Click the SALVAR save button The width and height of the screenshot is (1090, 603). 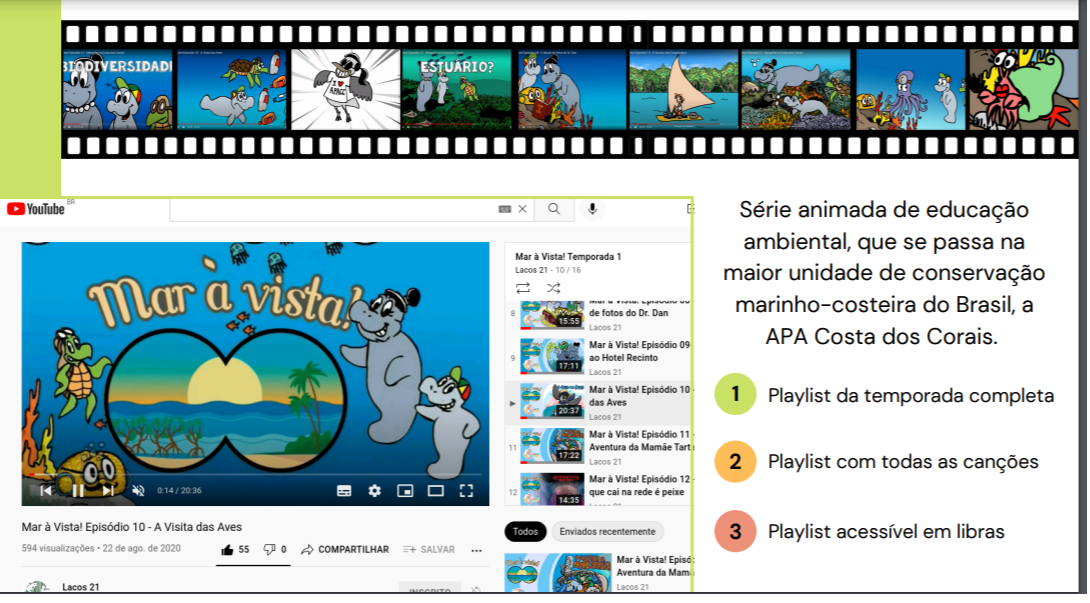tap(429, 549)
